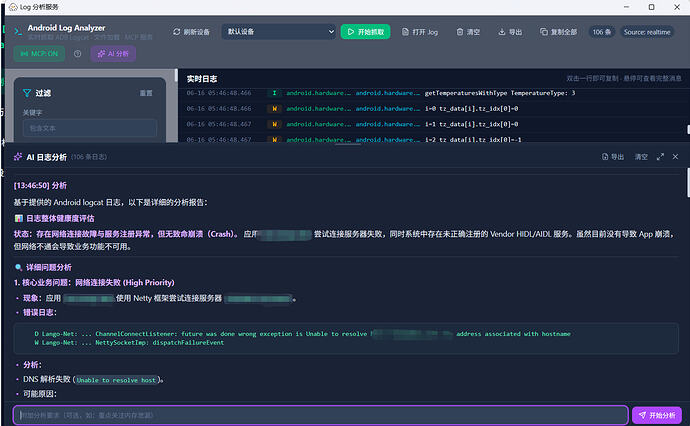The height and width of the screenshot is (426, 690).
Task: Start capture with 开始抓取 button
Action: pos(365,32)
